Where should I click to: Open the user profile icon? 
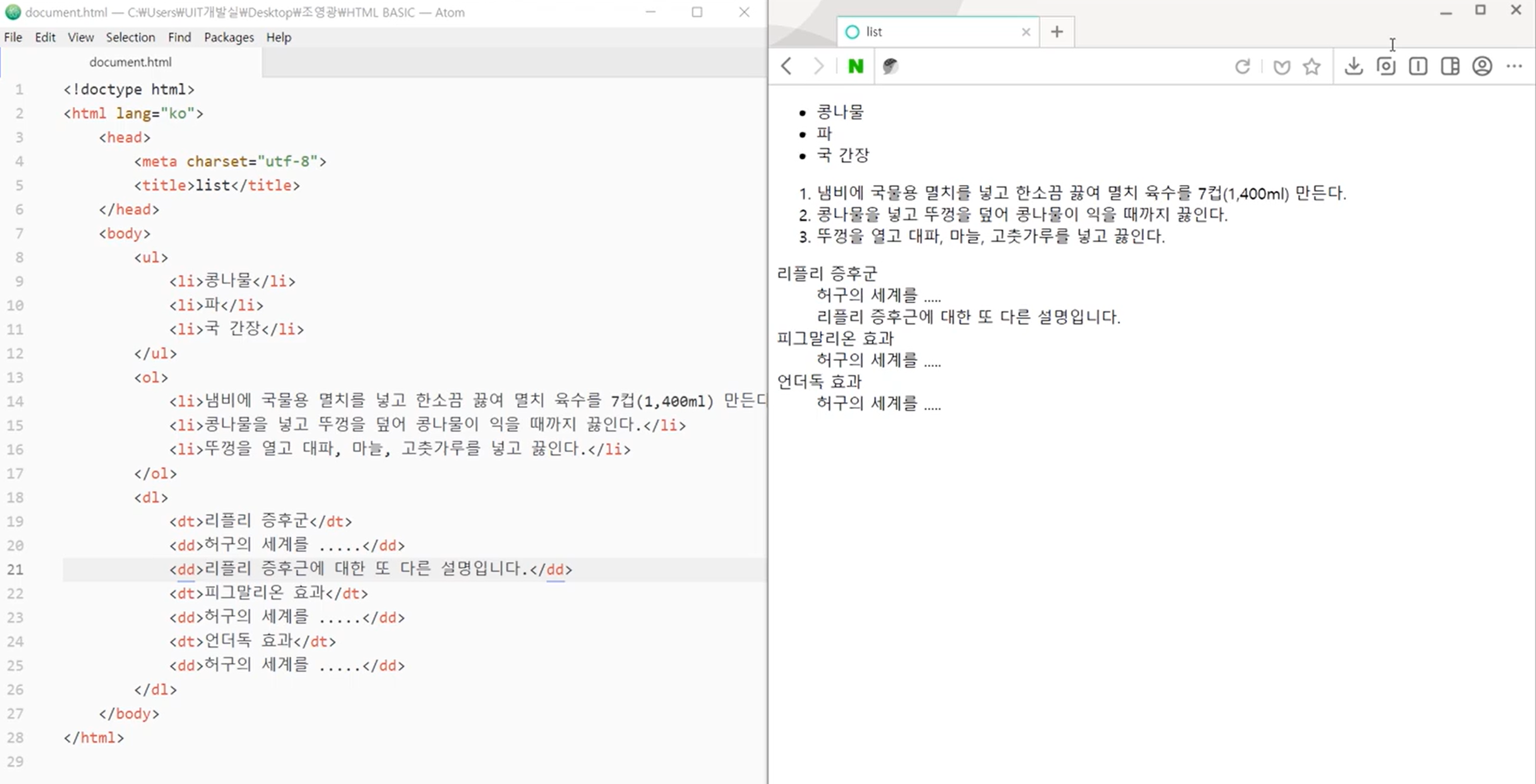click(1482, 66)
